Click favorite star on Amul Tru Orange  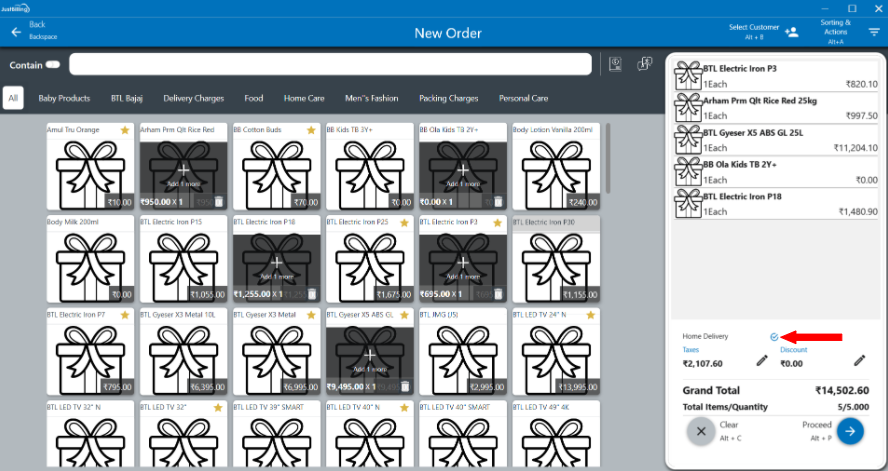(x=125, y=130)
